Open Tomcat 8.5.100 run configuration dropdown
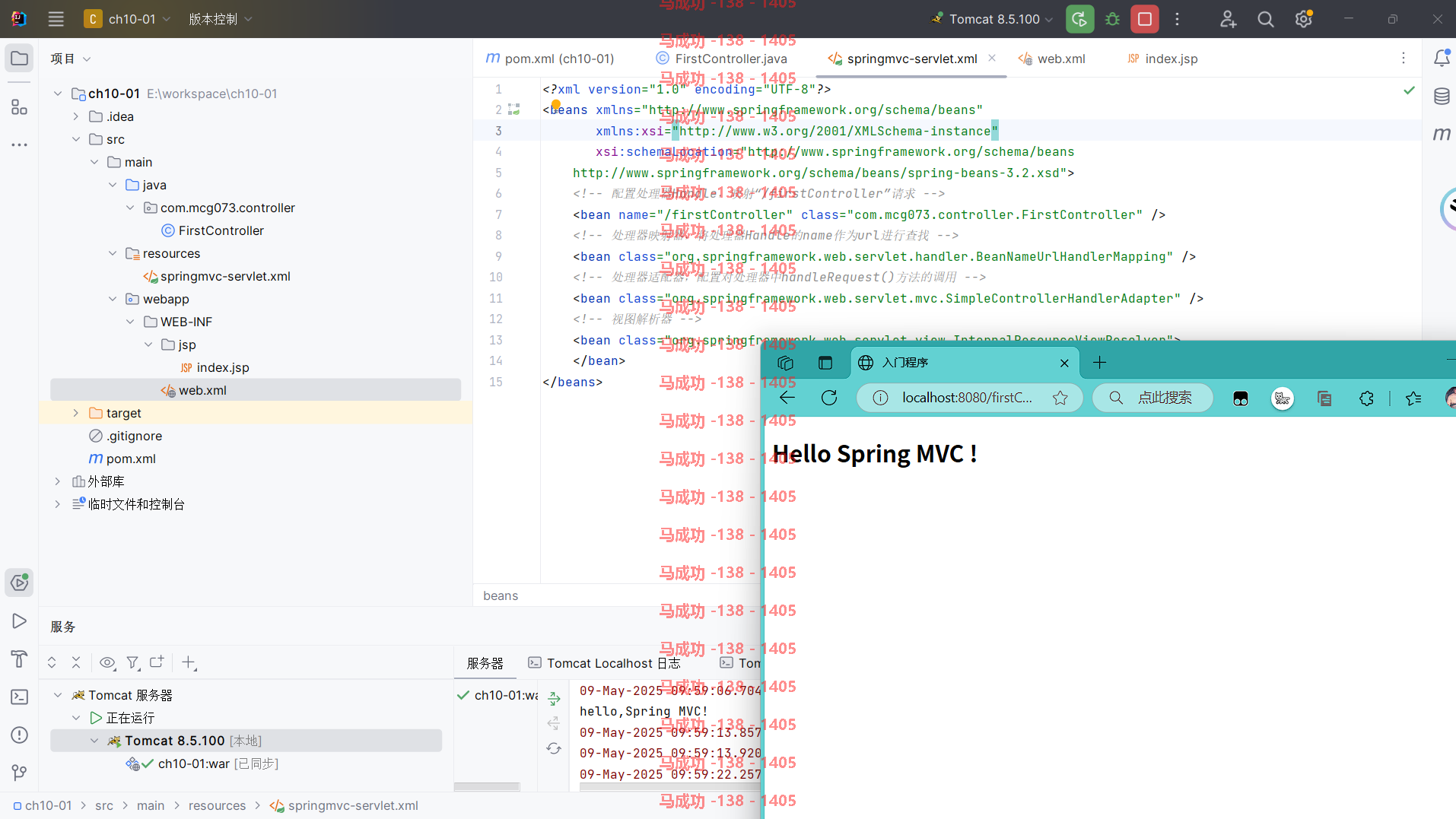The image size is (1456, 819). tap(992, 19)
